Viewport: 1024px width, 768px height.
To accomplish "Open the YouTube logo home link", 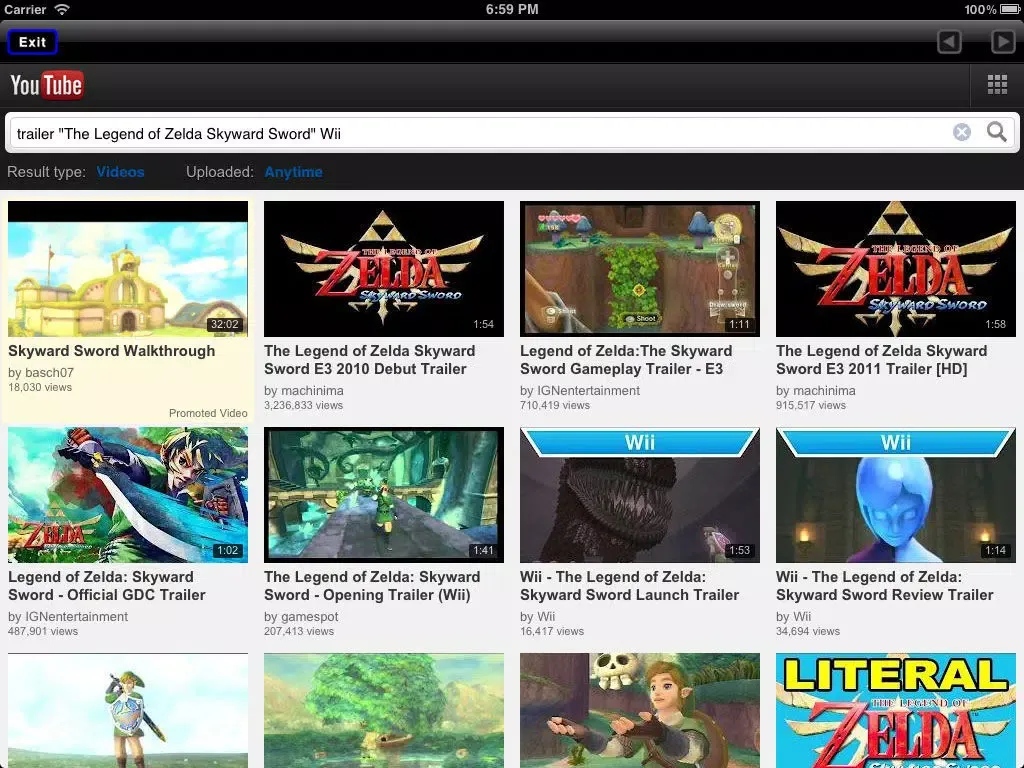I will pos(46,85).
